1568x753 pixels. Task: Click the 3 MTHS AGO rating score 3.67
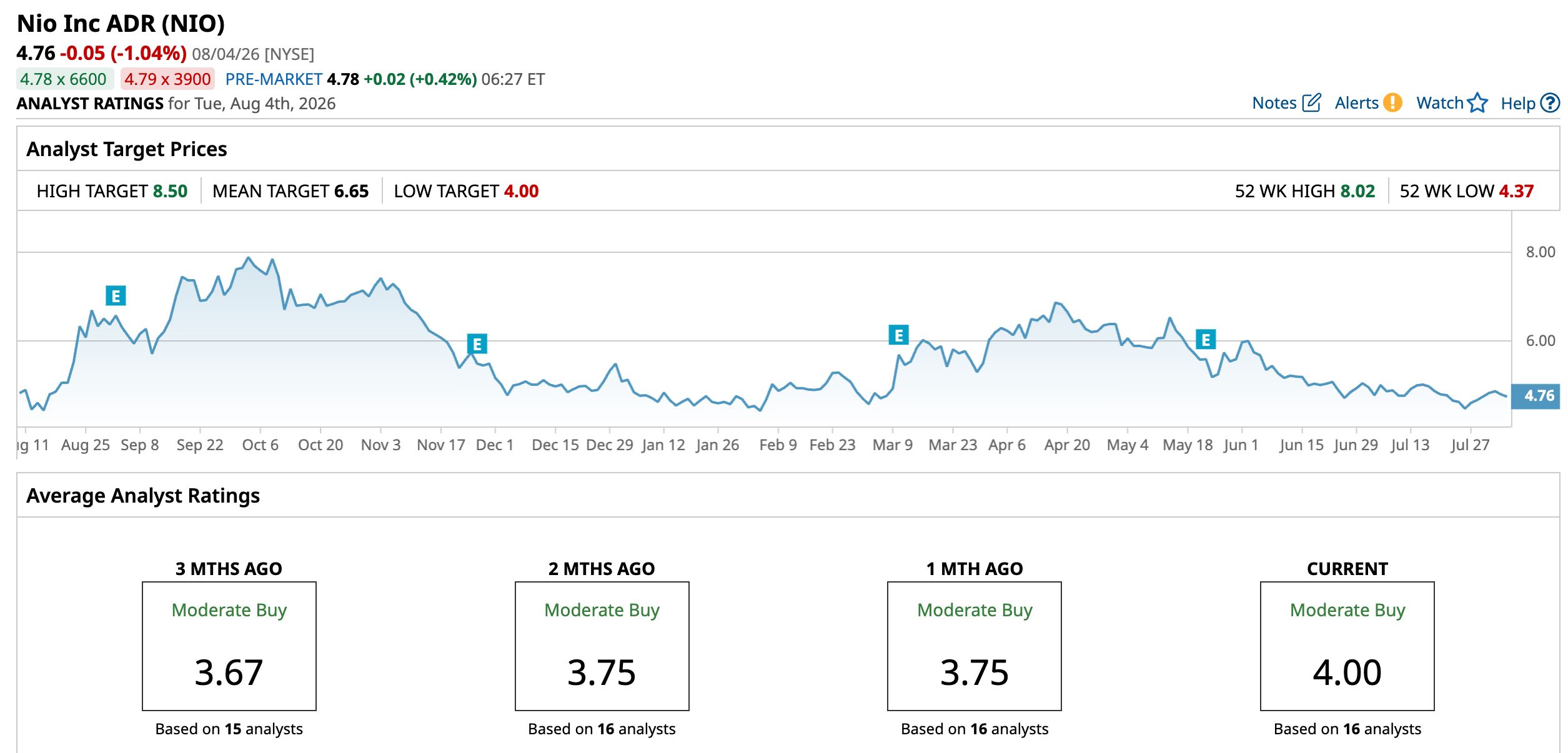(229, 672)
